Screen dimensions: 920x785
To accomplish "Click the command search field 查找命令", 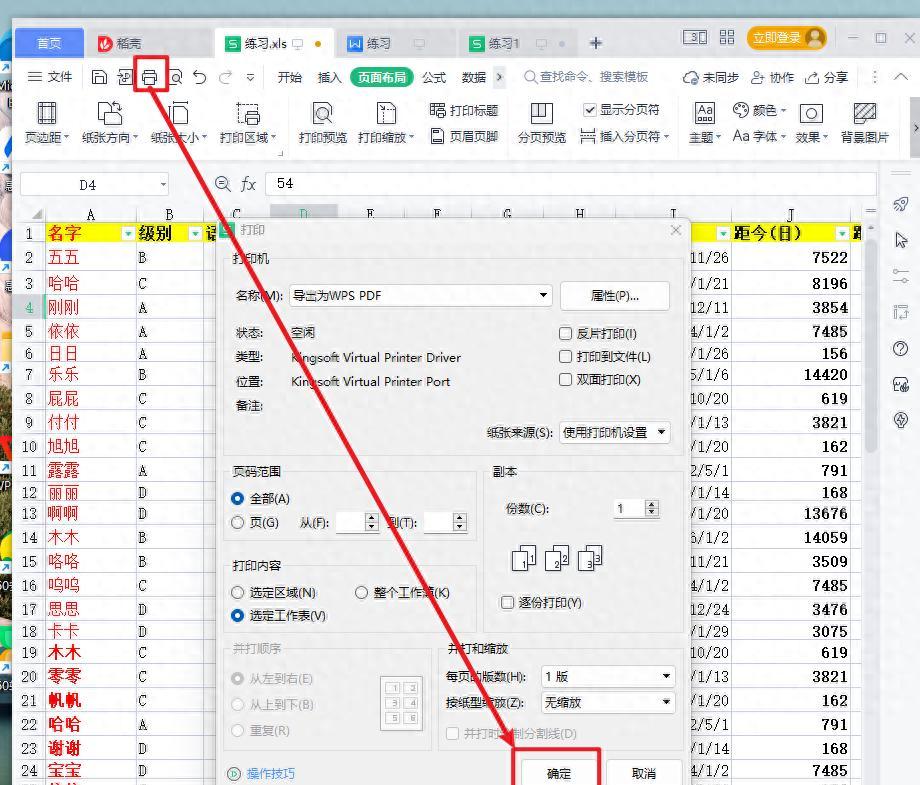I will click(x=587, y=77).
